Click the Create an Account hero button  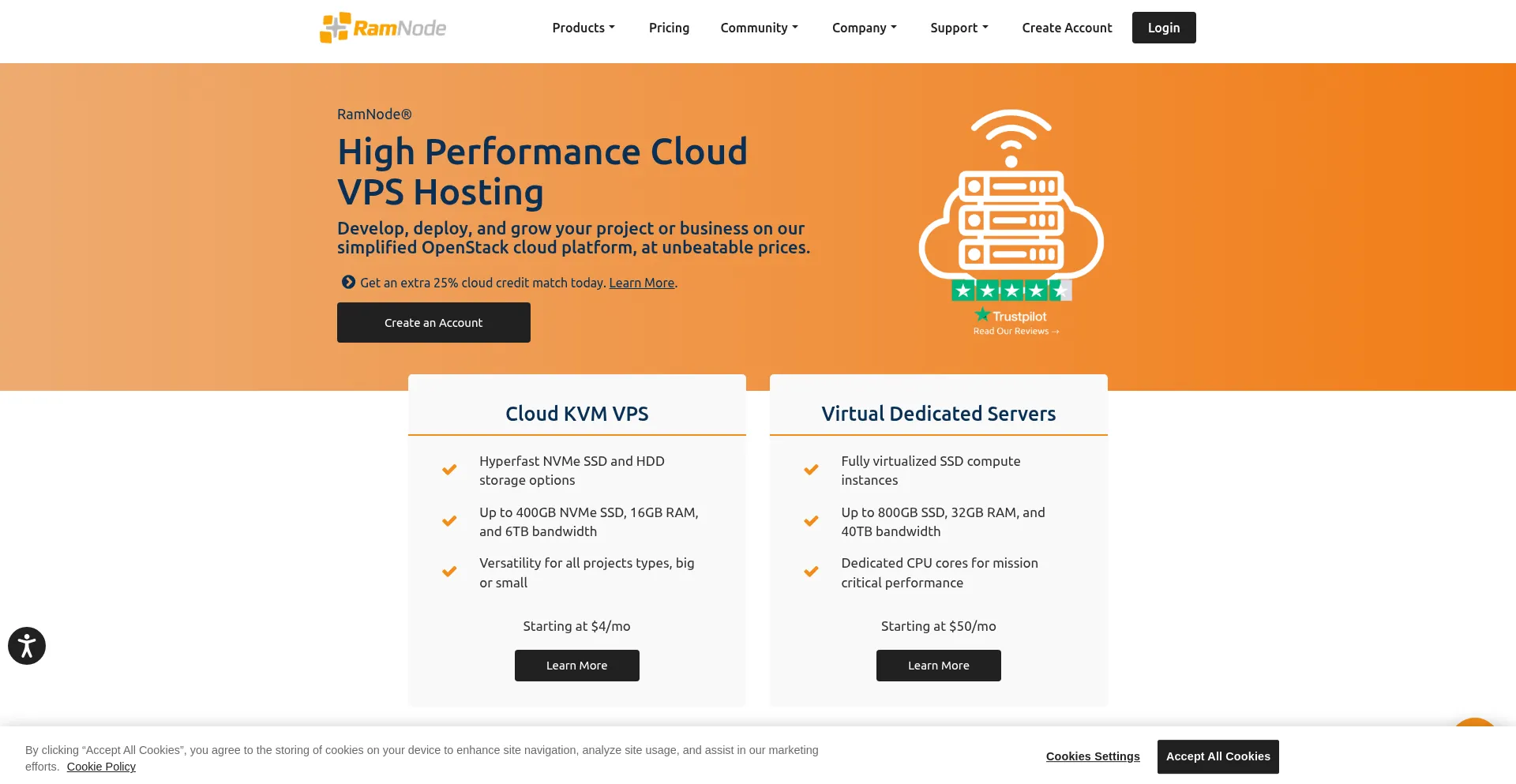point(433,322)
